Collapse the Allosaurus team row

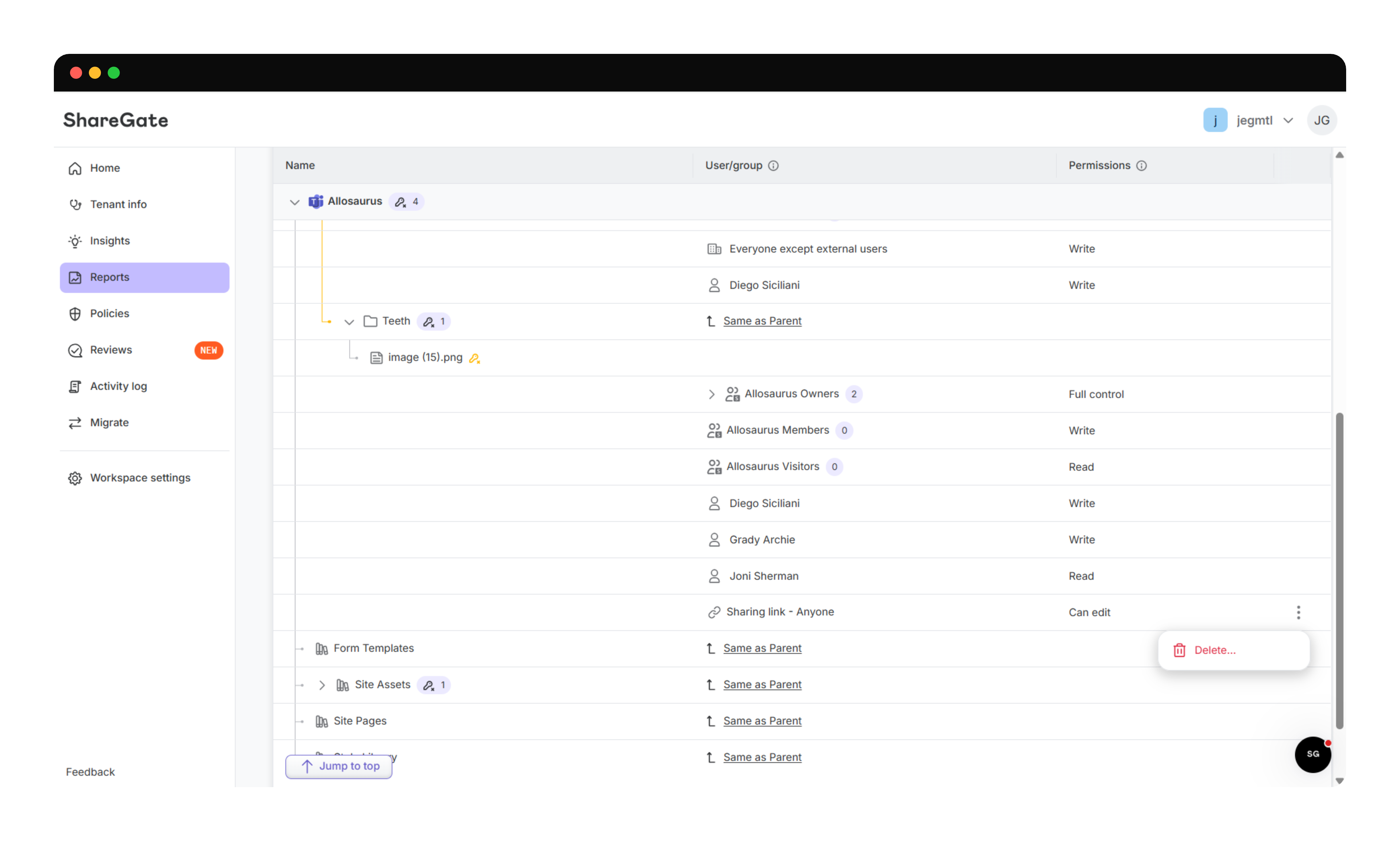(294, 202)
